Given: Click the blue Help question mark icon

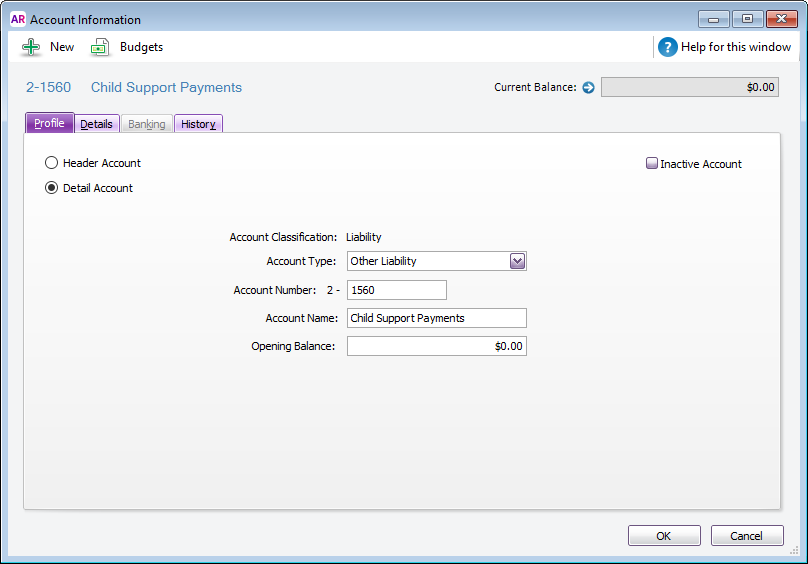Looking at the screenshot, I should pyautogui.click(x=667, y=47).
